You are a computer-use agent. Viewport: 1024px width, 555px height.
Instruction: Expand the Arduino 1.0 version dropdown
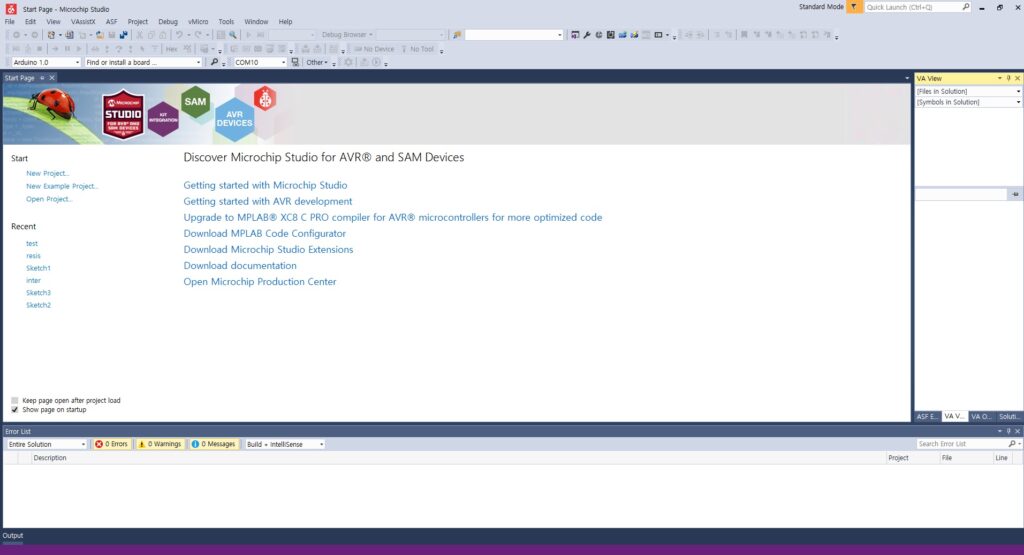click(77, 62)
